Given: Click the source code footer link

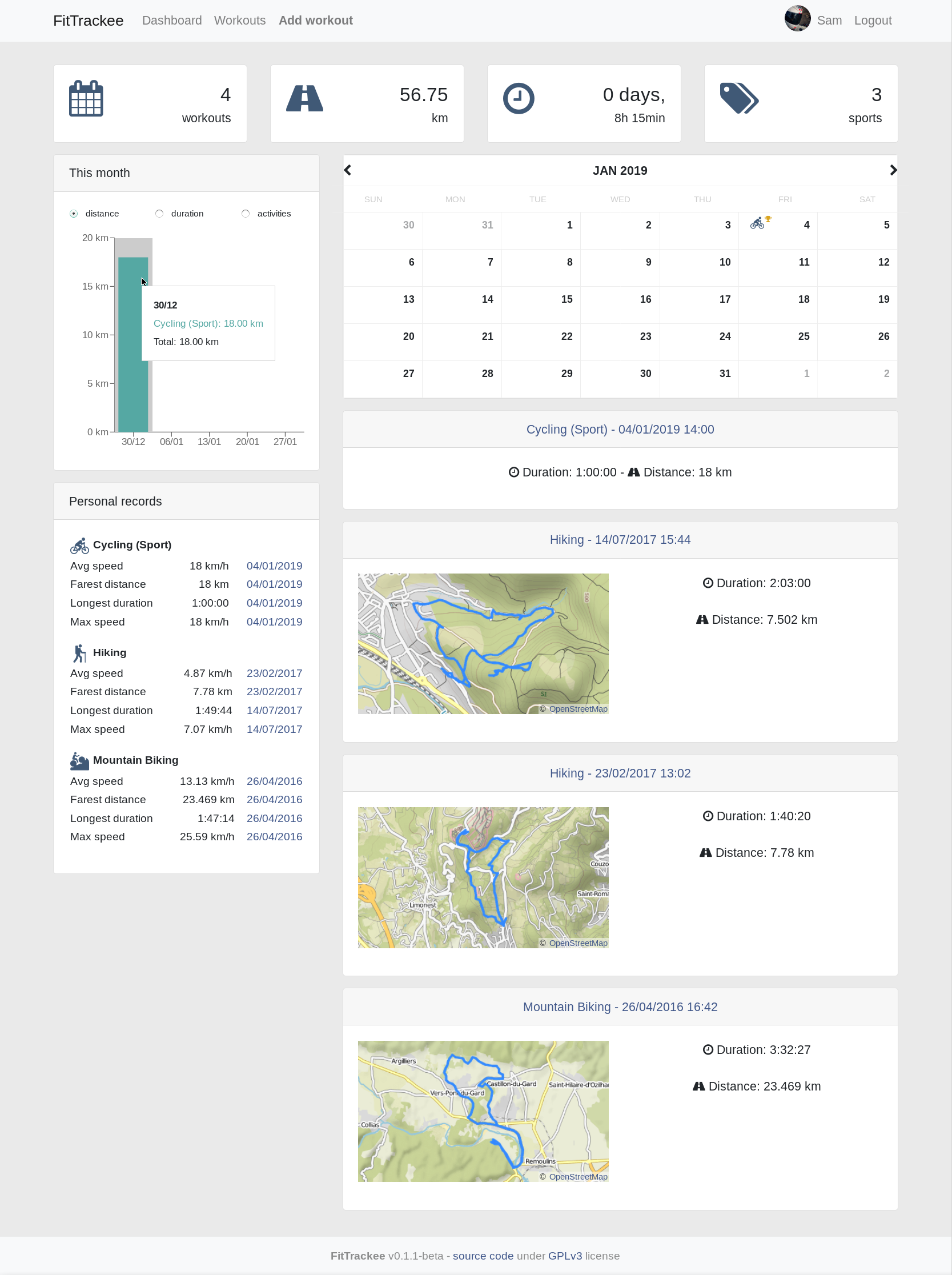Looking at the screenshot, I should (x=483, y=1256).
